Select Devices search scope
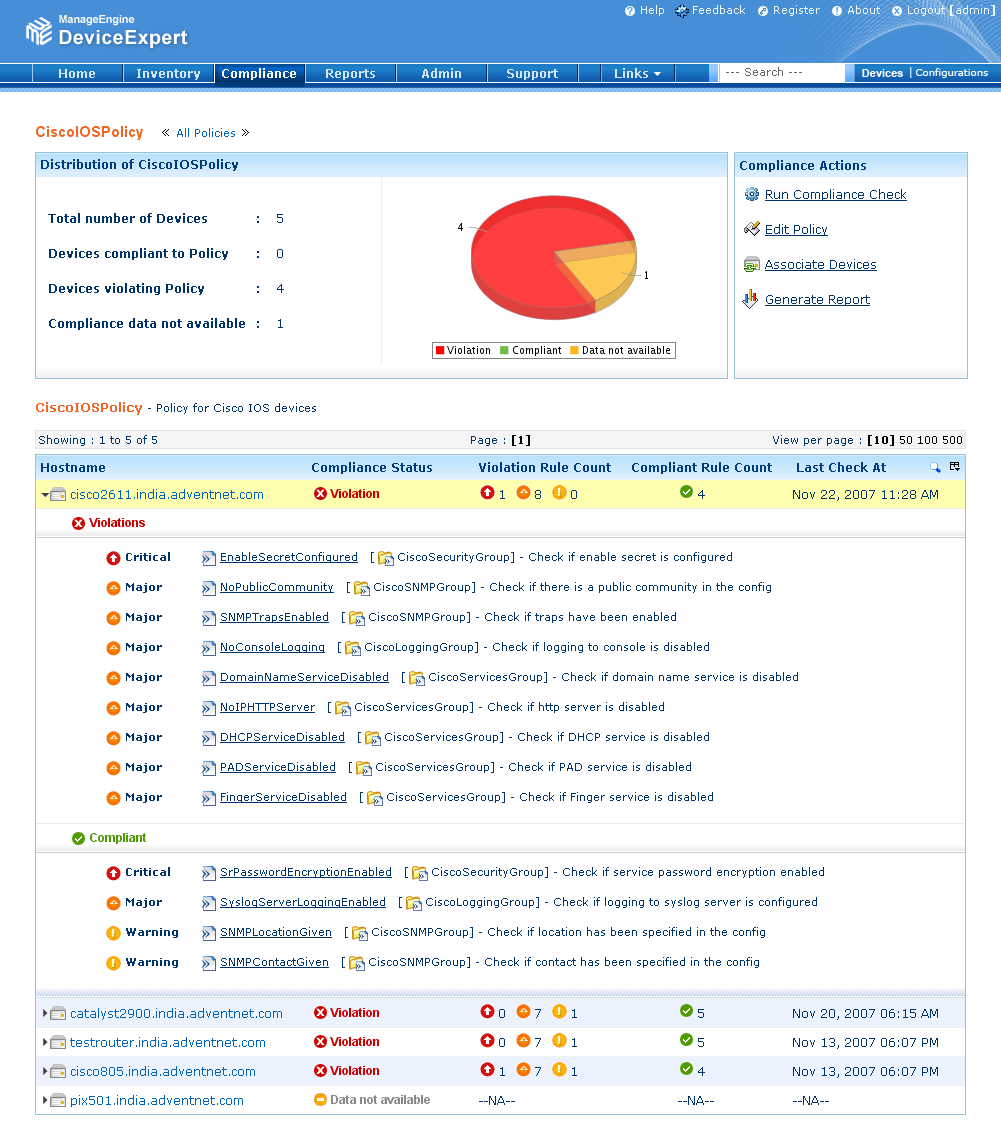1001x1134 pixels. [882, 73]
